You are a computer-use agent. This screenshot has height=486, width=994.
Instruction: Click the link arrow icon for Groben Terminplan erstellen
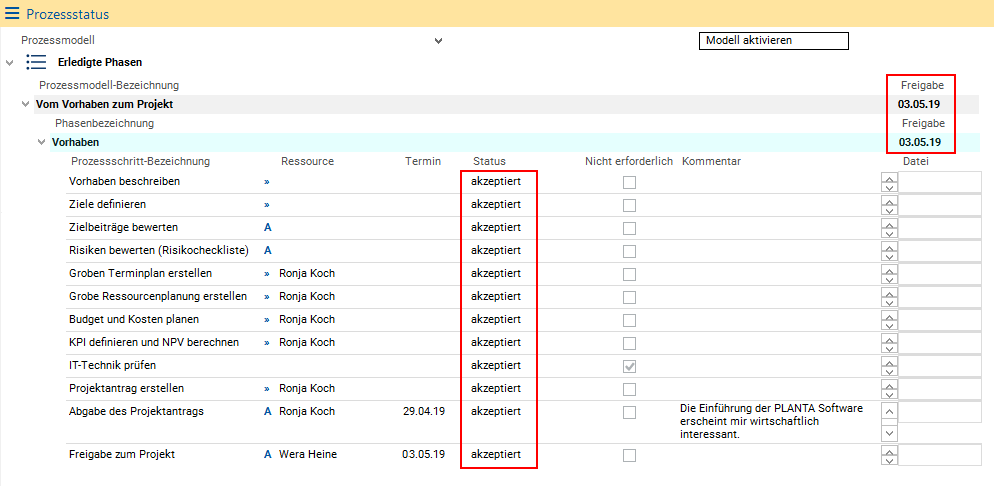click(267, 274)
